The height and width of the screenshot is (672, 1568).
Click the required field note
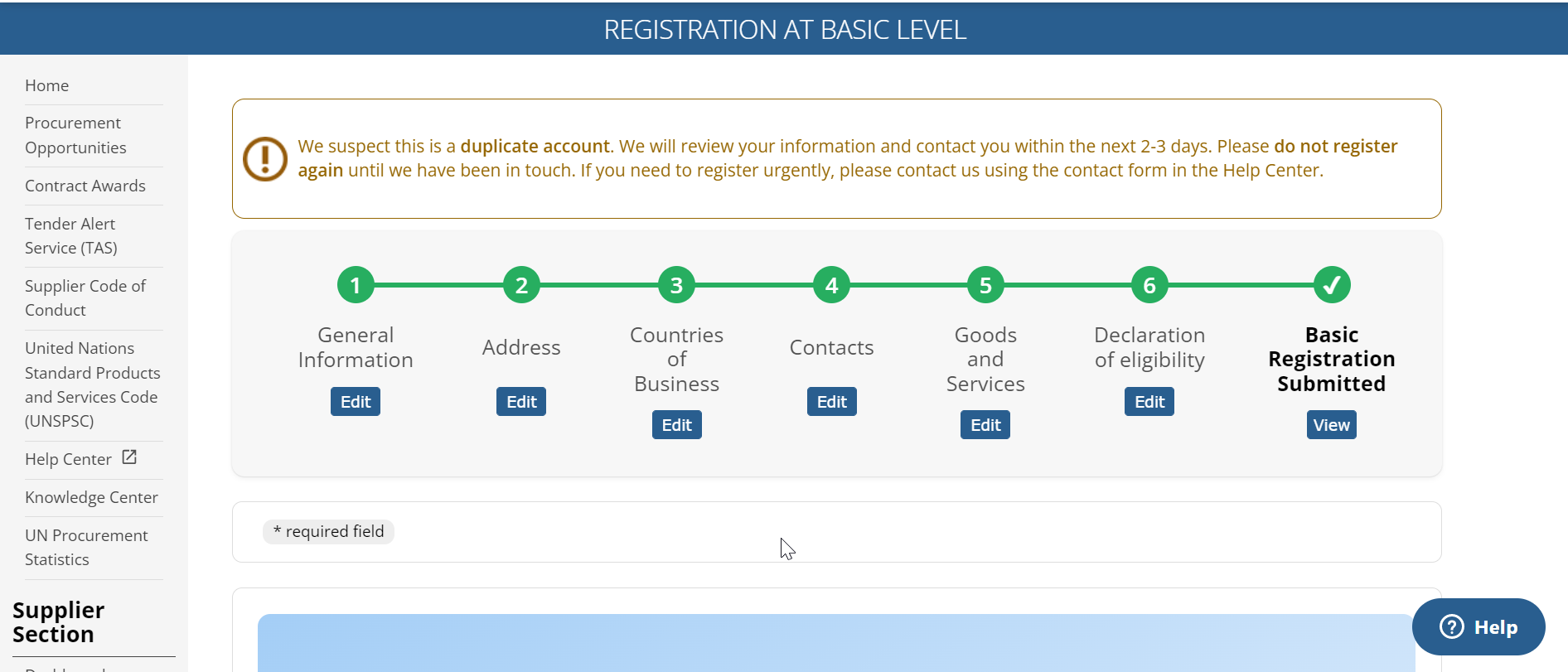tap(328, 531)
